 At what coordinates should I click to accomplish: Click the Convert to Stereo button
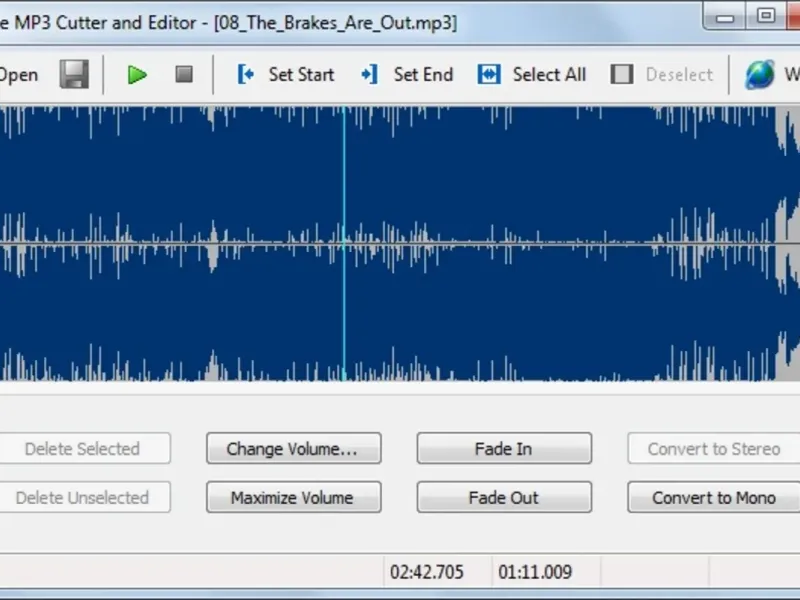(714, 448)
